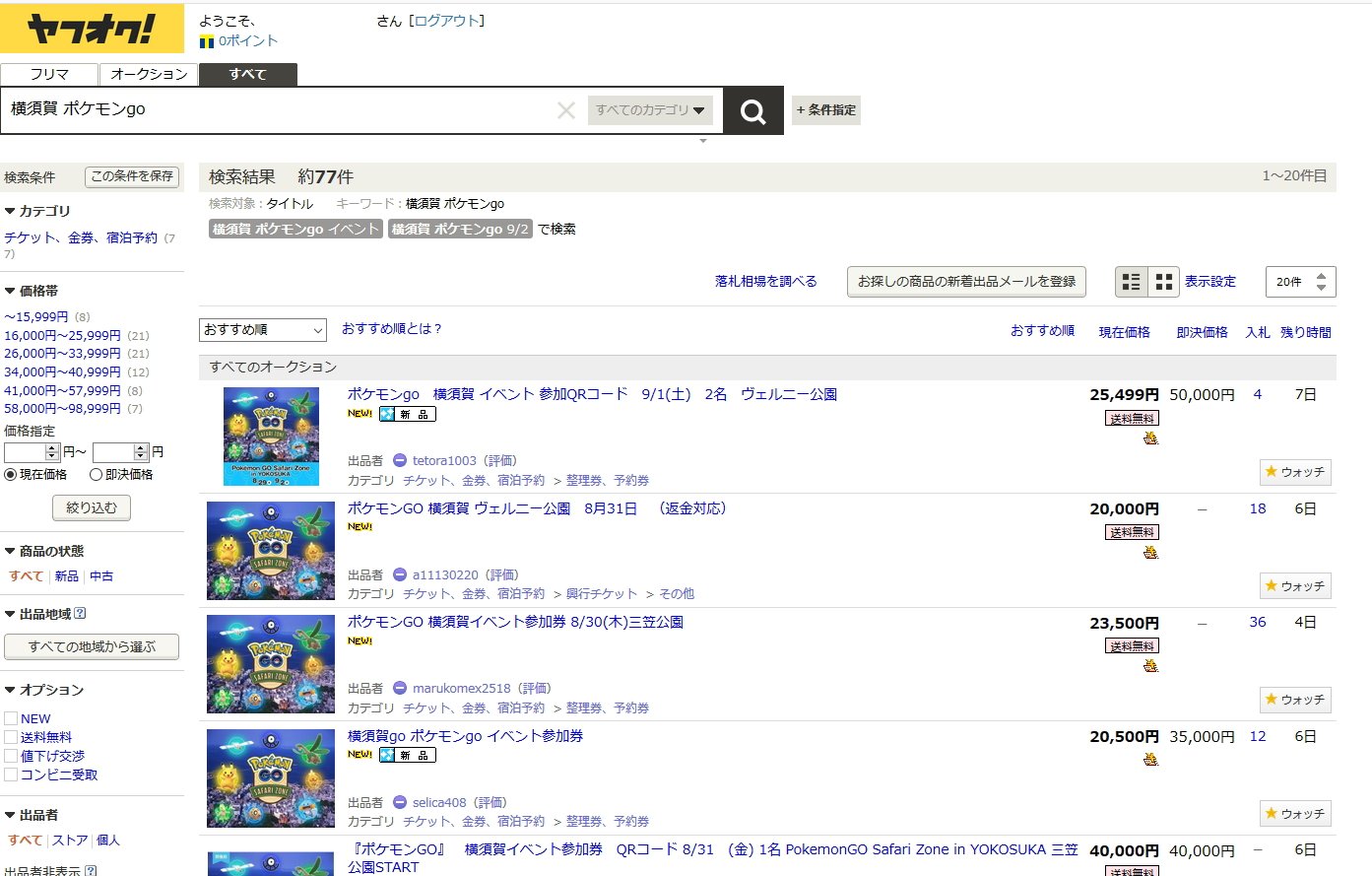This screenshot has height=876, width=1372.
Task: Click seller rating icon for tetora1003
Action: [400, 460]
